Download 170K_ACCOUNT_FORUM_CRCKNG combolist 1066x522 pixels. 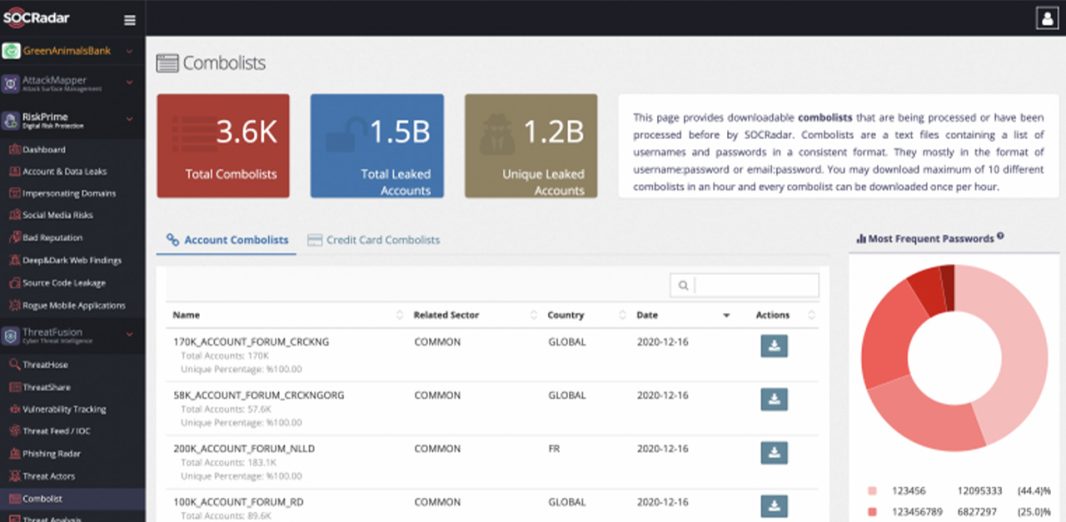pyautogui.click(x=774, y=346)
